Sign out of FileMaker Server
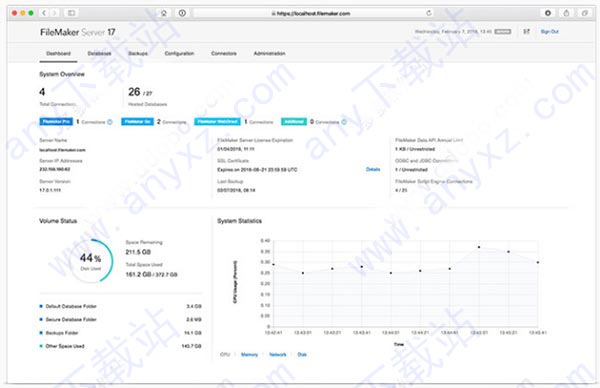Viewport: 600px width, 388px height. [x=549, y=31]
